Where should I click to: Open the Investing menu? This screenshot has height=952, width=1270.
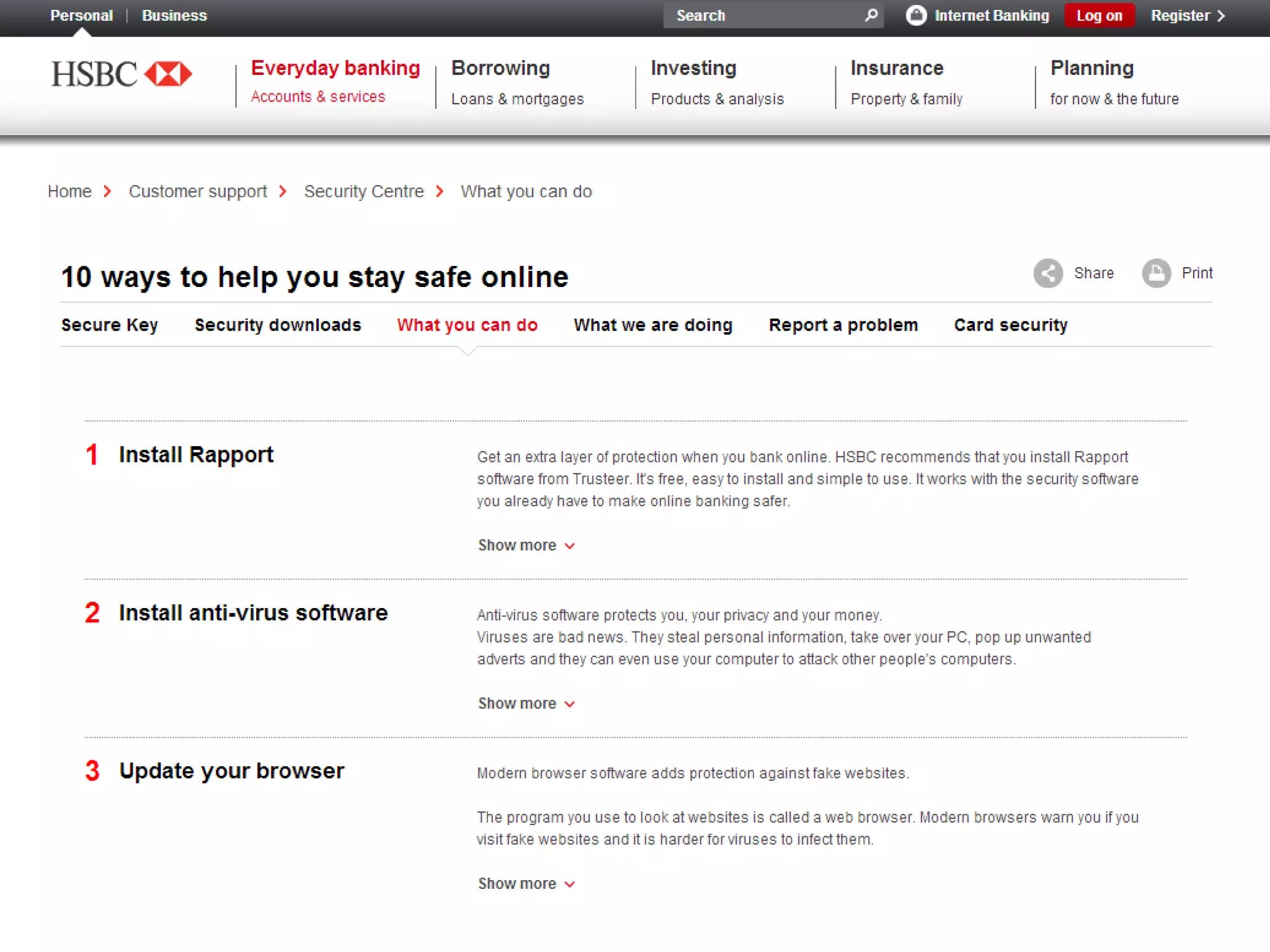click(693, 68)
